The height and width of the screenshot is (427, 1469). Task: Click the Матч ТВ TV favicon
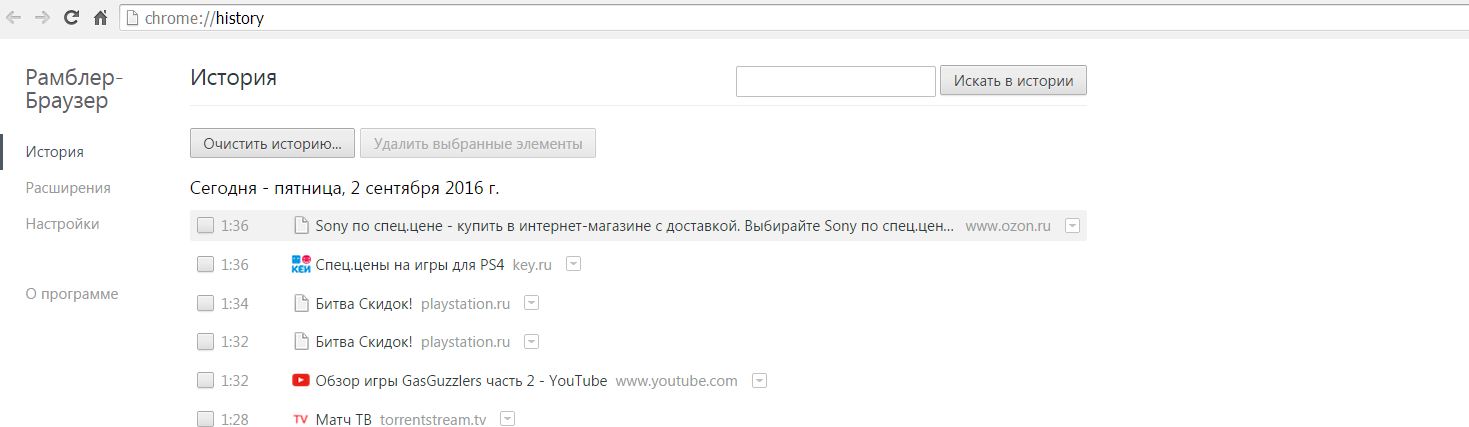coord(300,419)
